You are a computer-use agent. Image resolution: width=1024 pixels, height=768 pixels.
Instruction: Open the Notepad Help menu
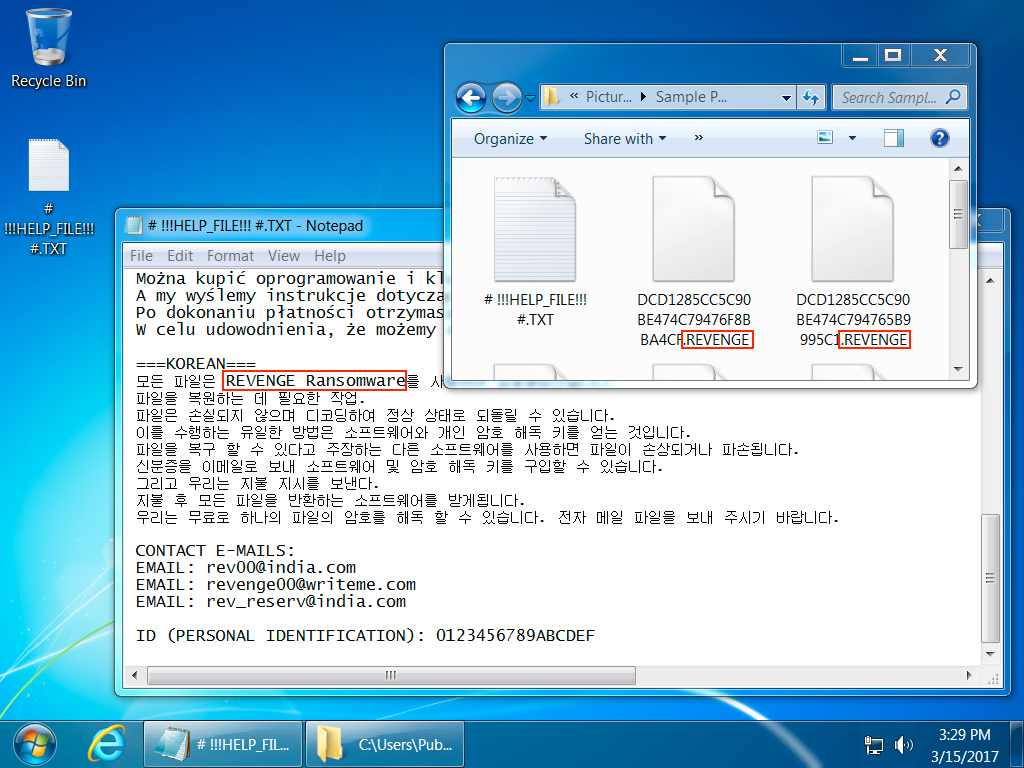tap(330, 256)
